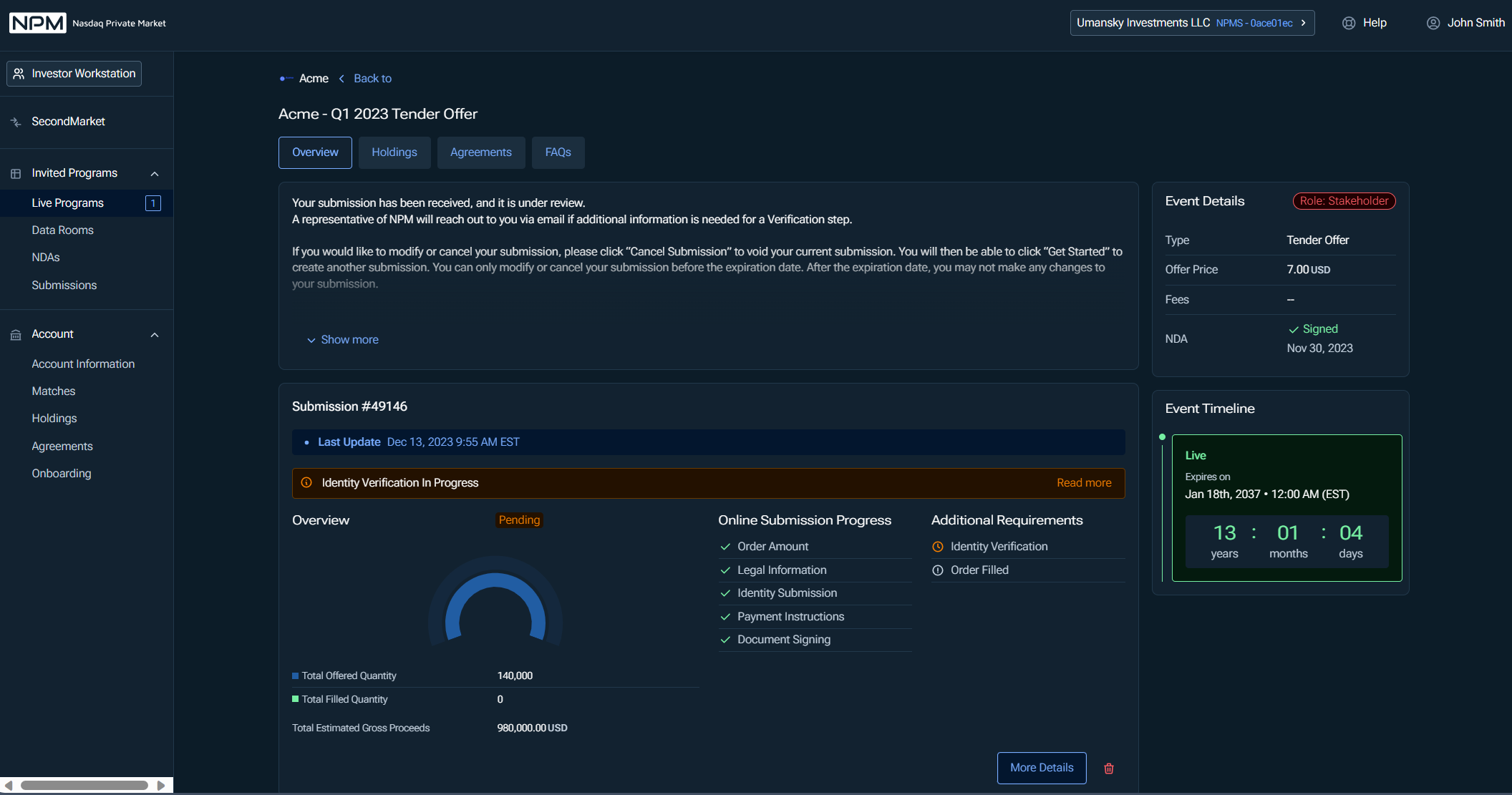
Task: Open the Overview tab
Action: 315,152
